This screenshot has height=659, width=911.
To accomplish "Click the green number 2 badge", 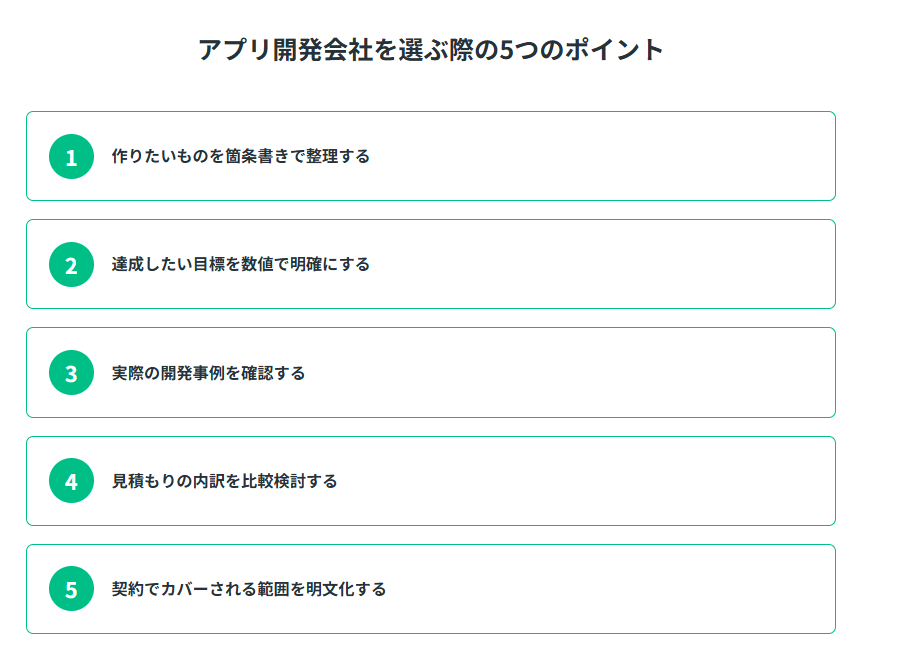I will 71,265.
